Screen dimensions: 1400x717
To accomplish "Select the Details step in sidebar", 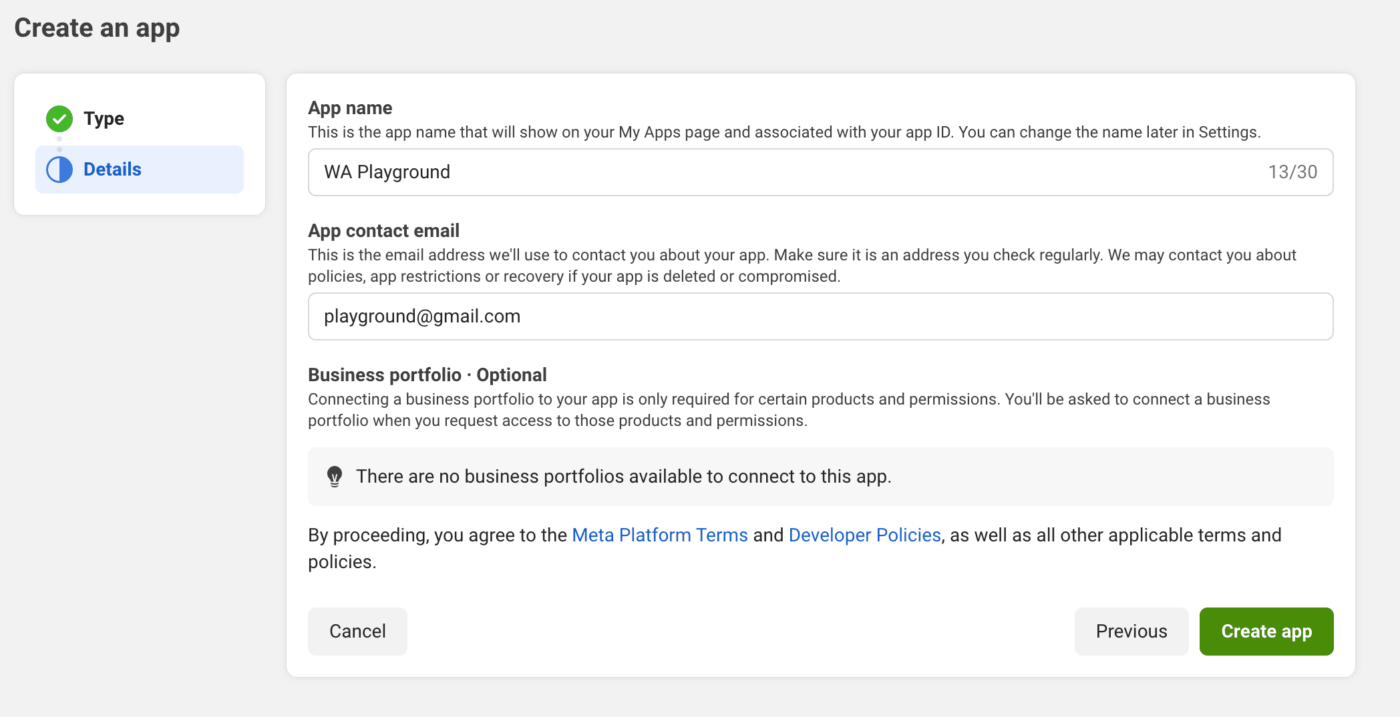I will tap(139, 170).
